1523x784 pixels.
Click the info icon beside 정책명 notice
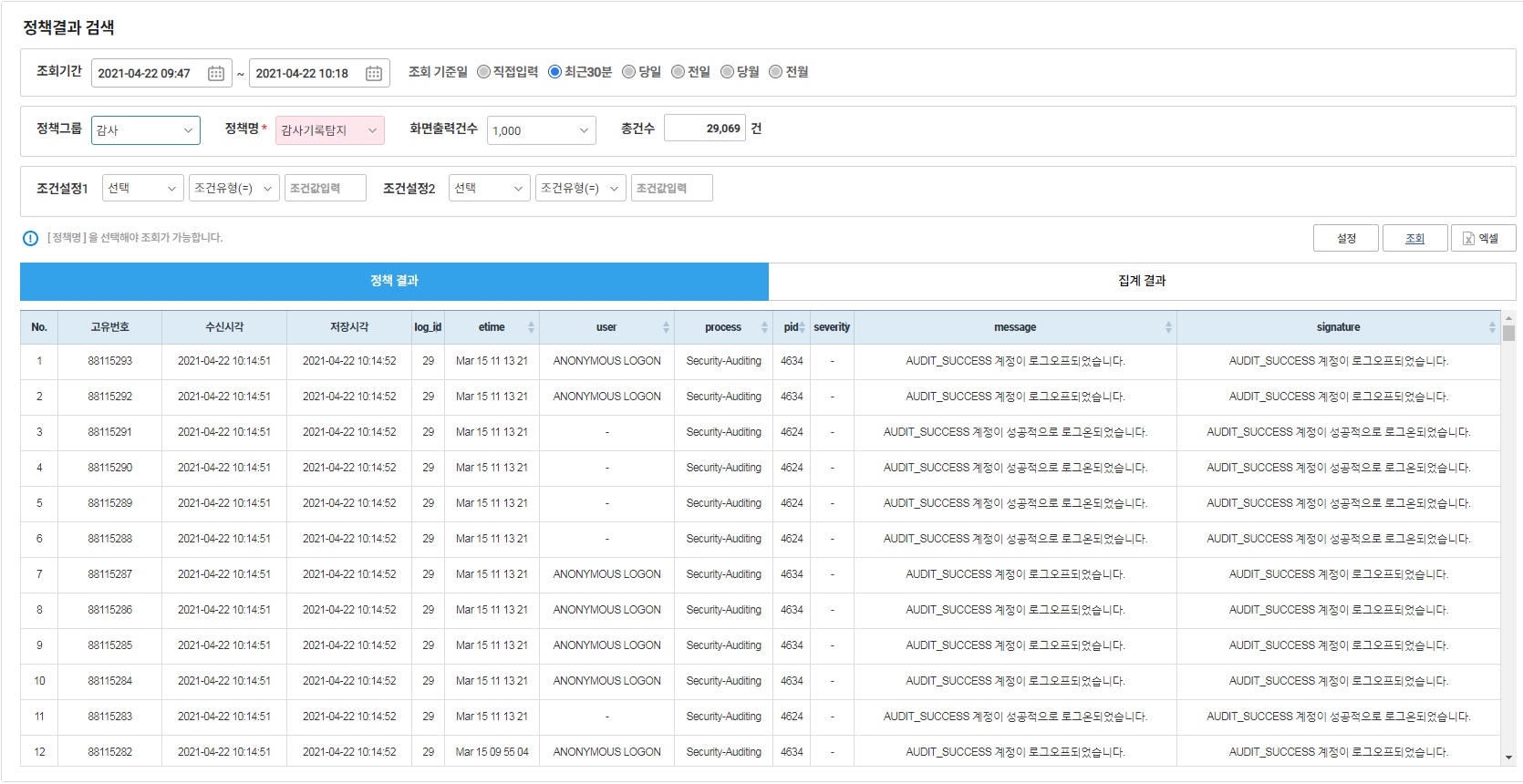[x=30, y=238]
